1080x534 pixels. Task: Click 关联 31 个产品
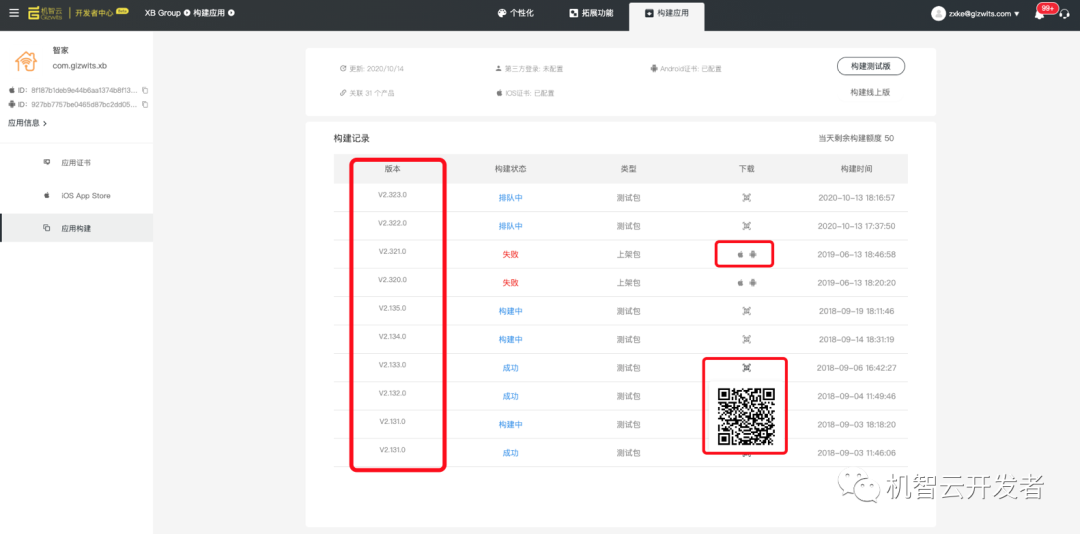pyautogui.click(x=367, y=92)
